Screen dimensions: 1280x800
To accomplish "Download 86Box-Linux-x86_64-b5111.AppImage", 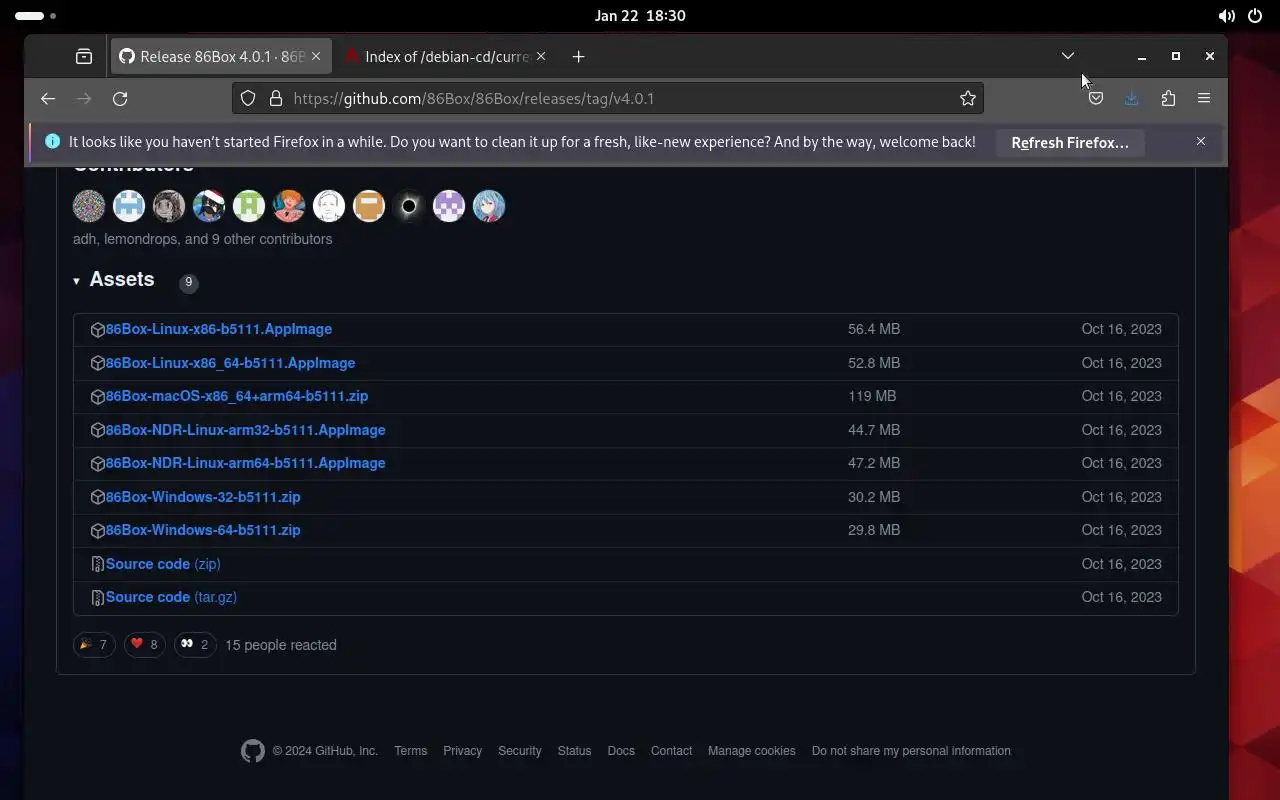I will (230, 363).
